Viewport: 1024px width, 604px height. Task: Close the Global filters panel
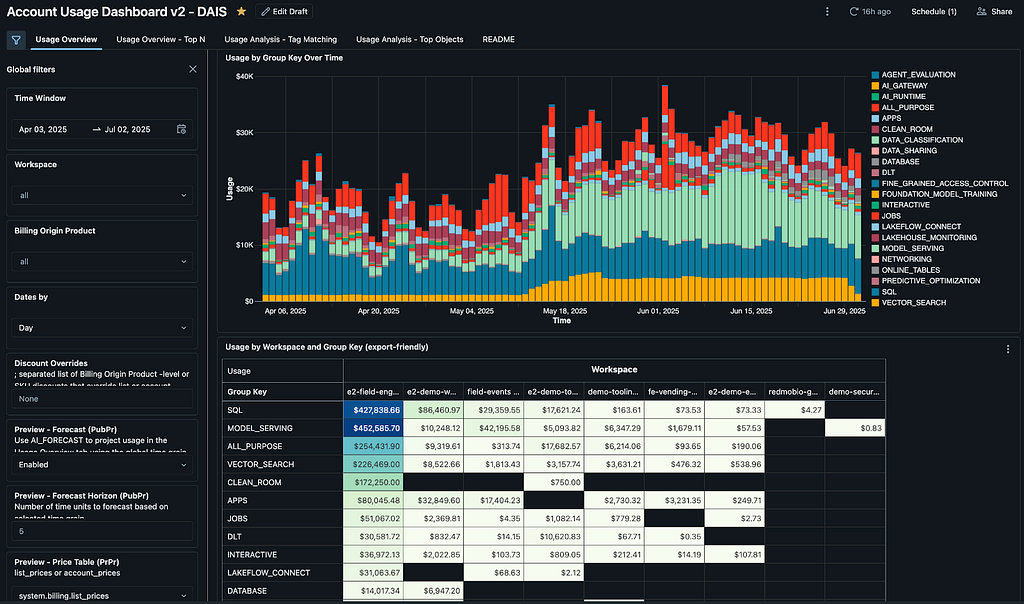193,70
